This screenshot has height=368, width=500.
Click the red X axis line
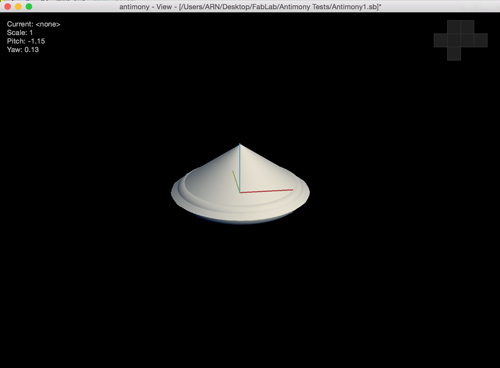coord(266,191)
